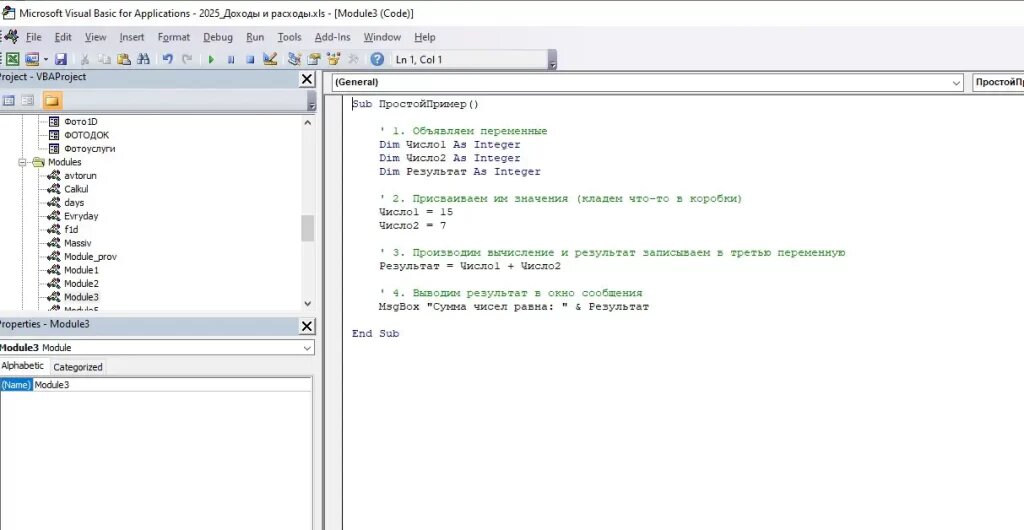Click the Reset stop icon
1024x530 pixels.
pos(250,59)
